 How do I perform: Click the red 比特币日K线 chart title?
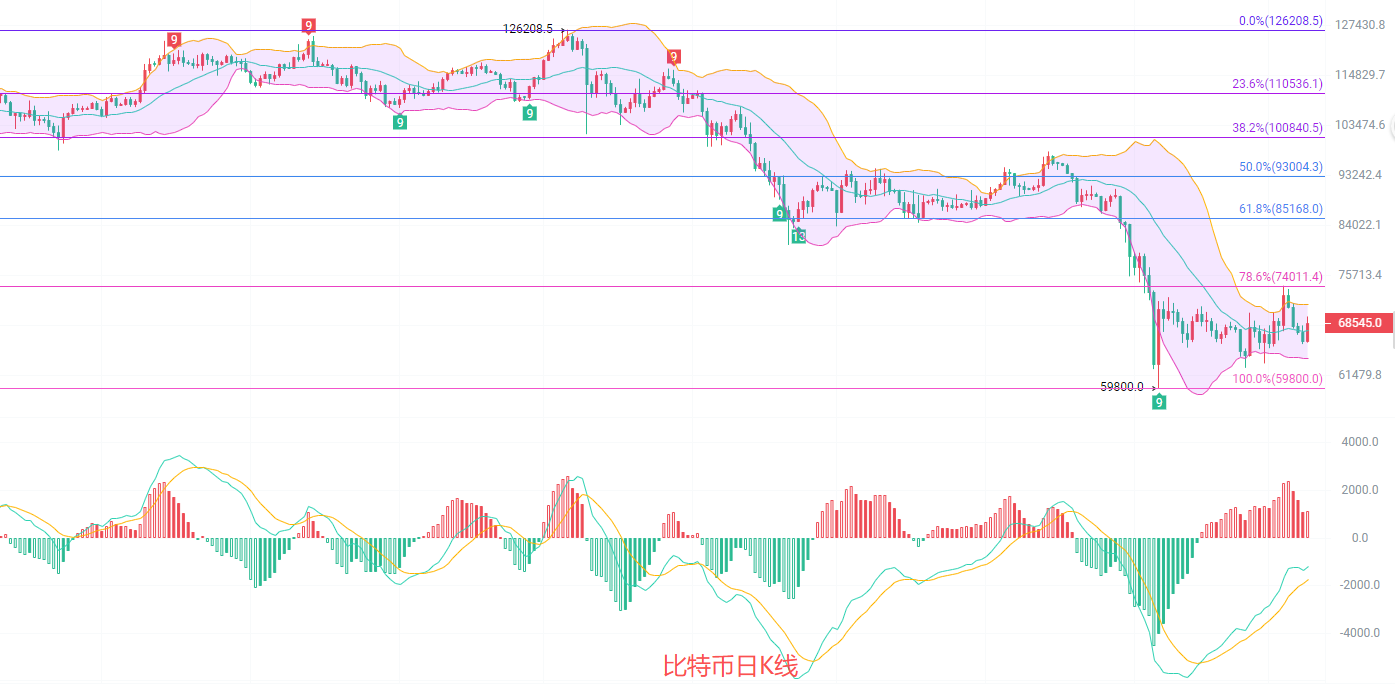point(730,666)
